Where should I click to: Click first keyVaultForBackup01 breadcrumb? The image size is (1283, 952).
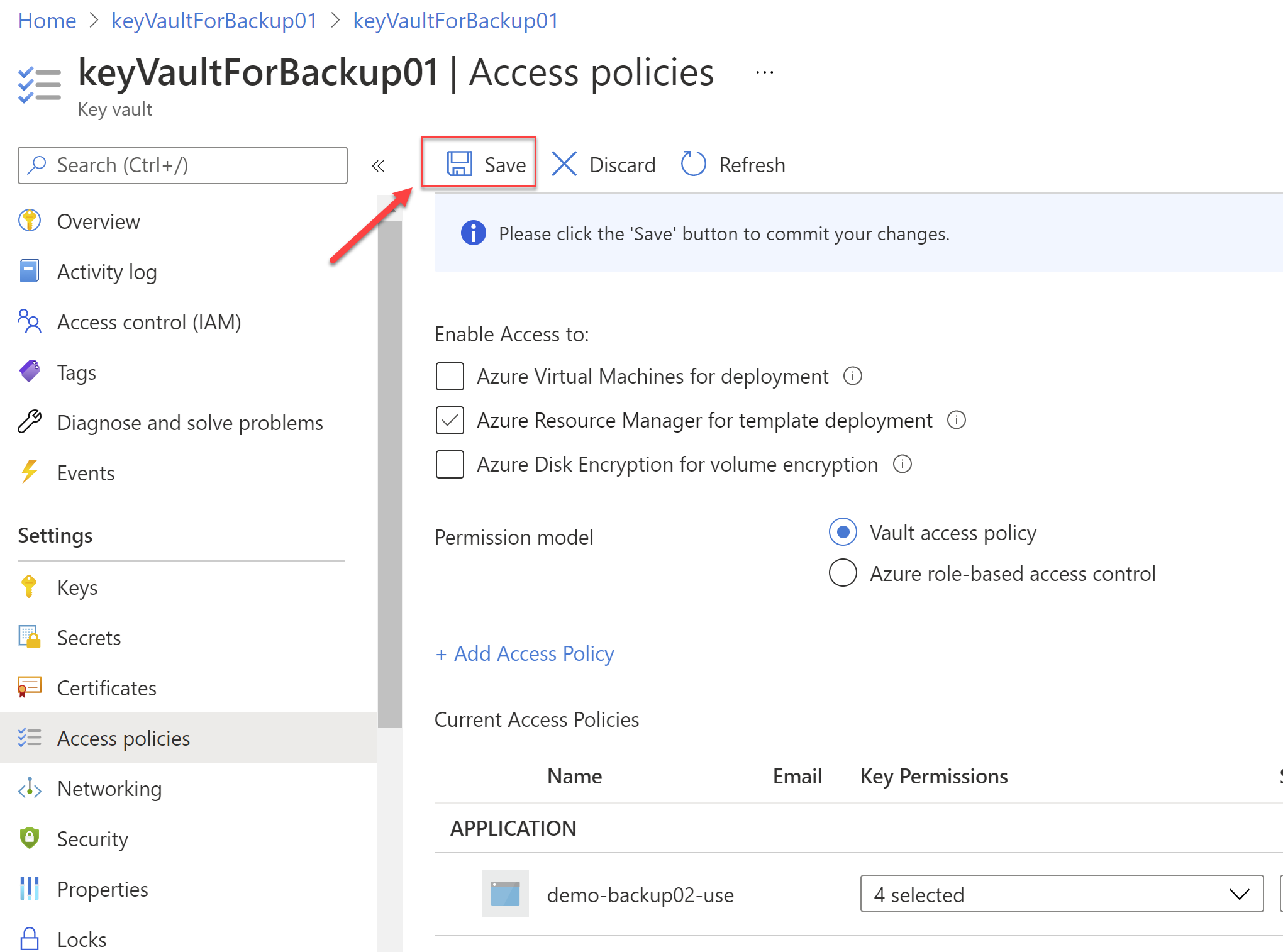point(214,21)
